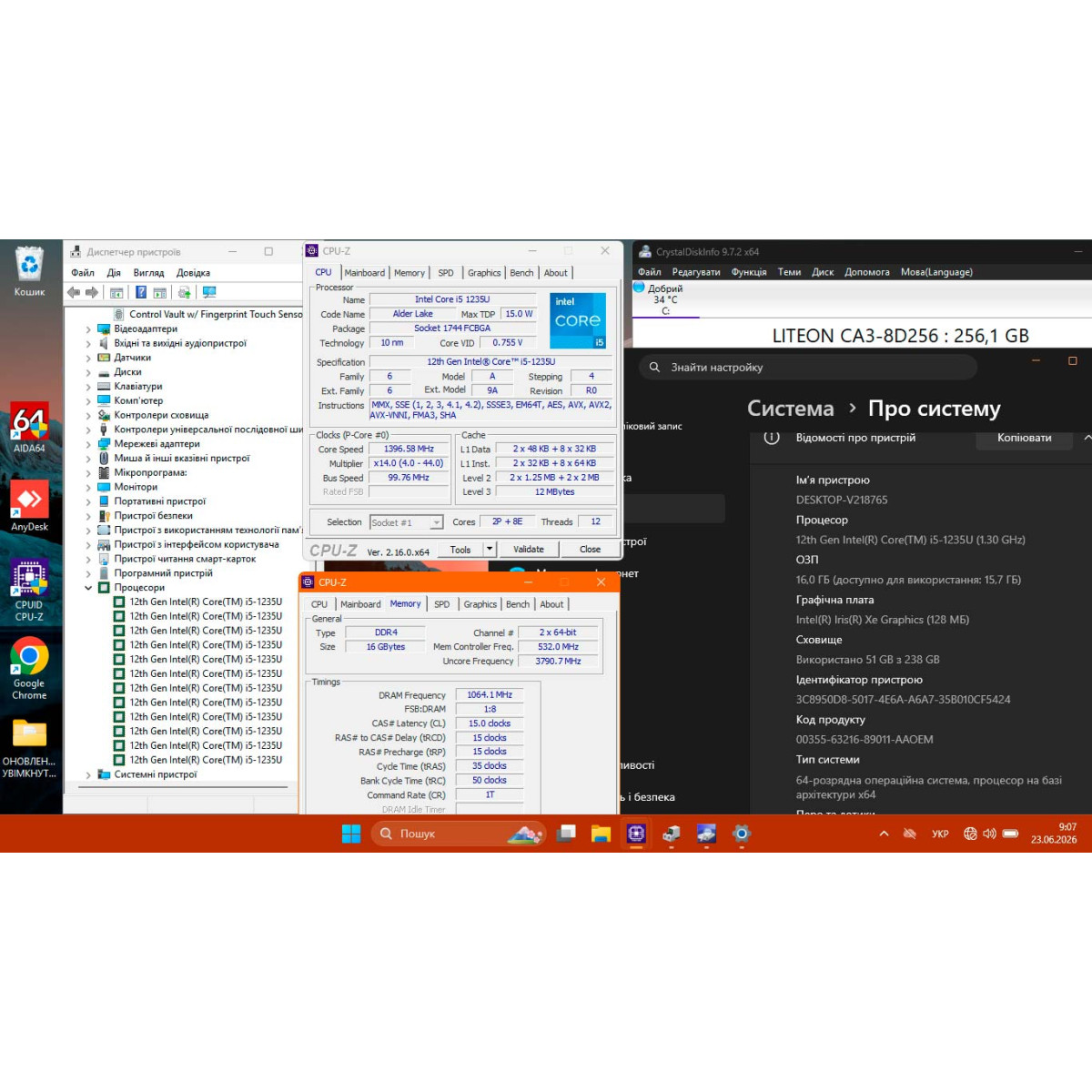The width and height of the screenshot is (1092, 1092).
Task: Switch to SPD tab in lower CPU-Z window
Action: [x=441, y=604]
